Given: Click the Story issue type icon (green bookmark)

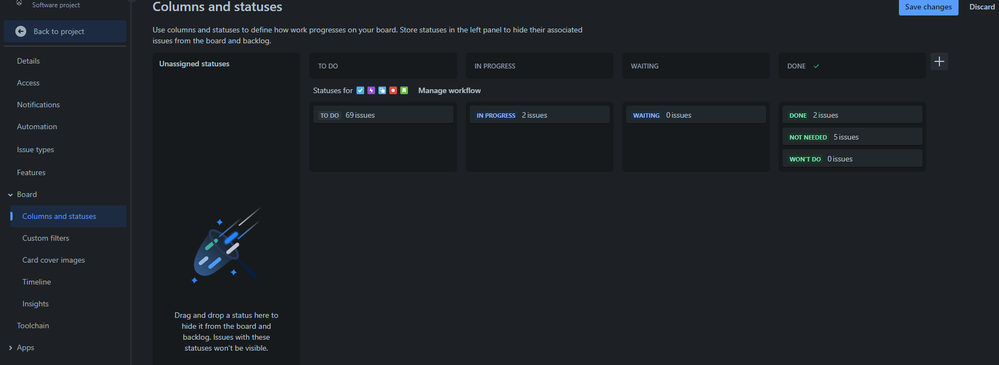Looking at the screenshot, I should [404, 90].
